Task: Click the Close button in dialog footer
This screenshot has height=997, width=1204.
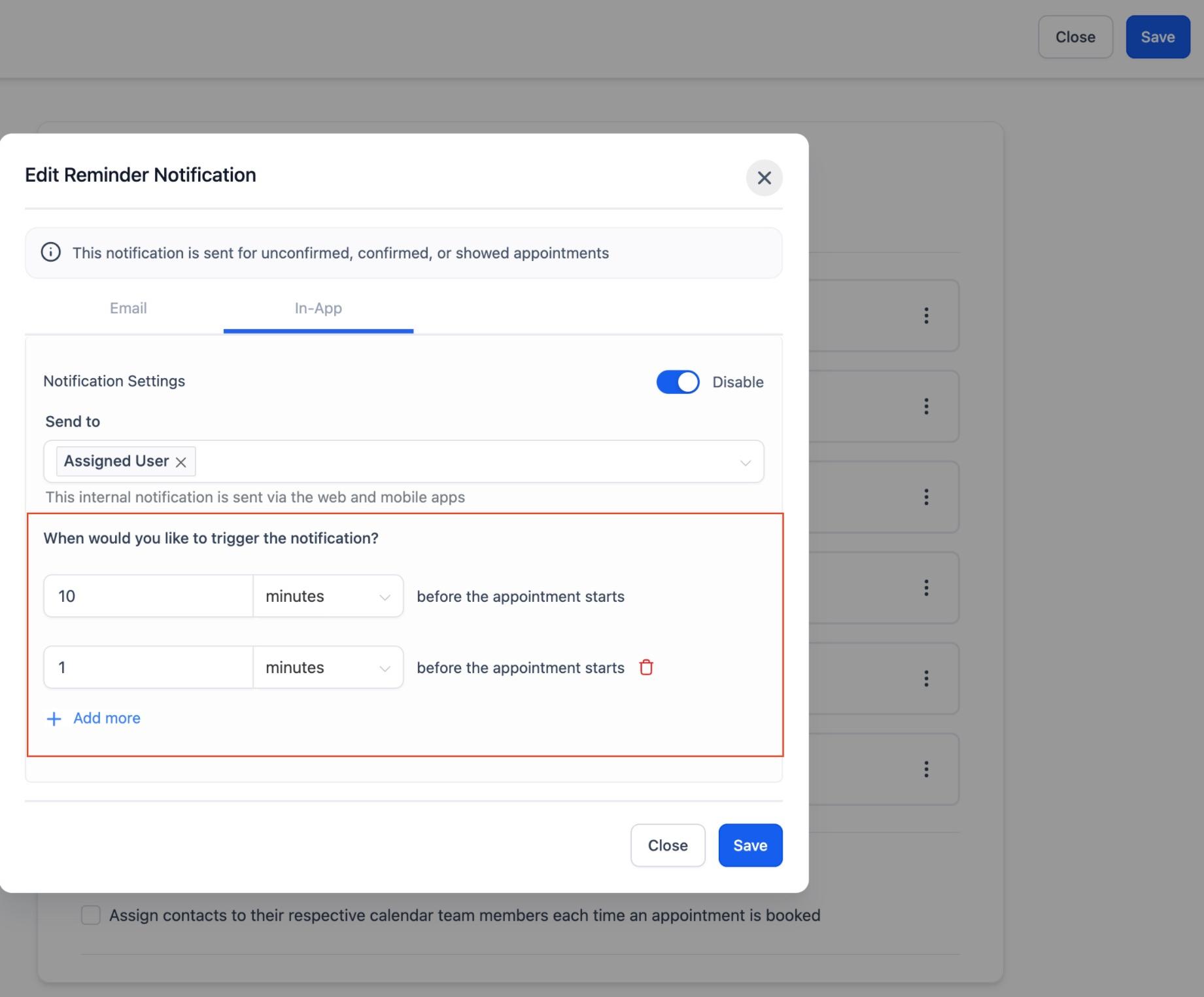Action: point(668,845)
